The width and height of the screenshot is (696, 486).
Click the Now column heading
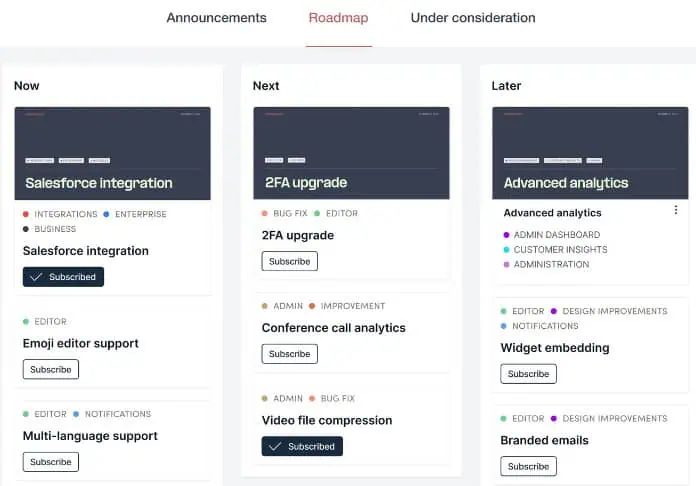[27, 86]
